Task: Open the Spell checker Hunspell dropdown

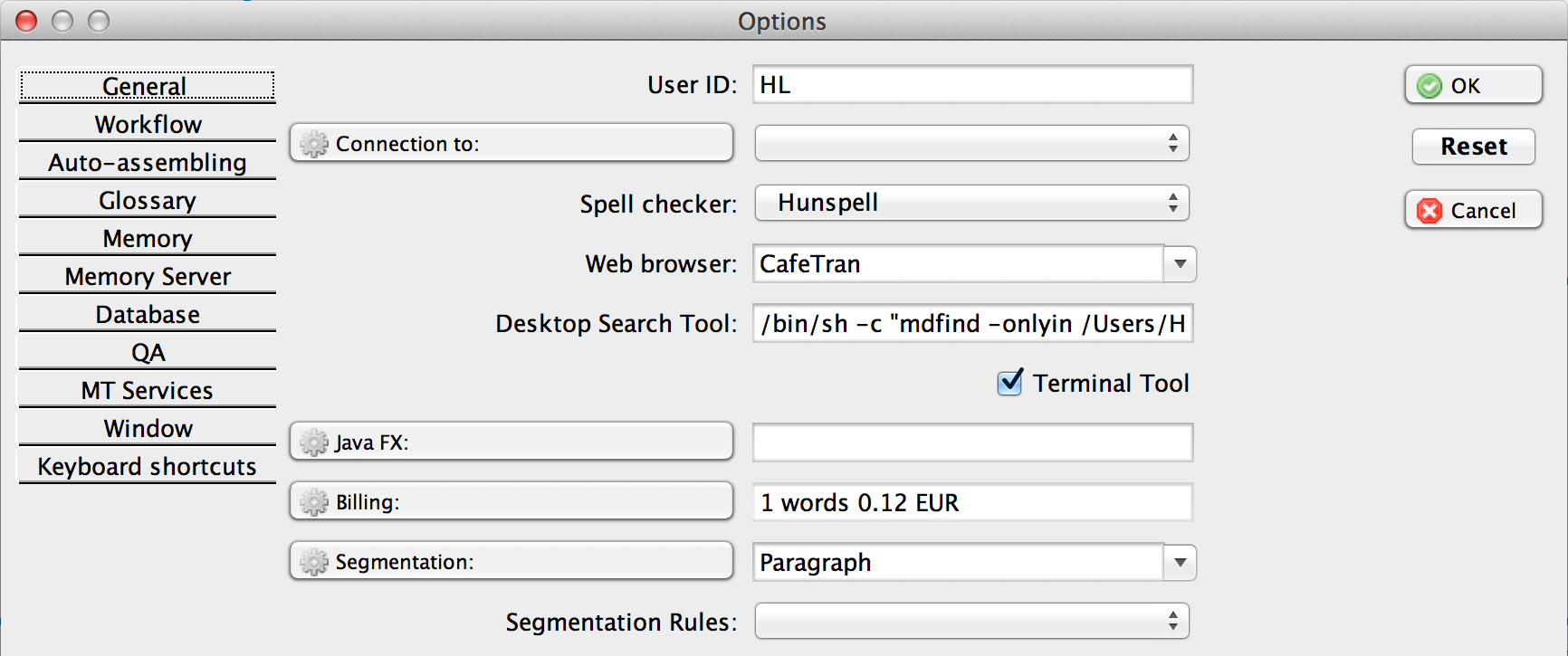Action: pyautogui.click(x=971, y=203)
